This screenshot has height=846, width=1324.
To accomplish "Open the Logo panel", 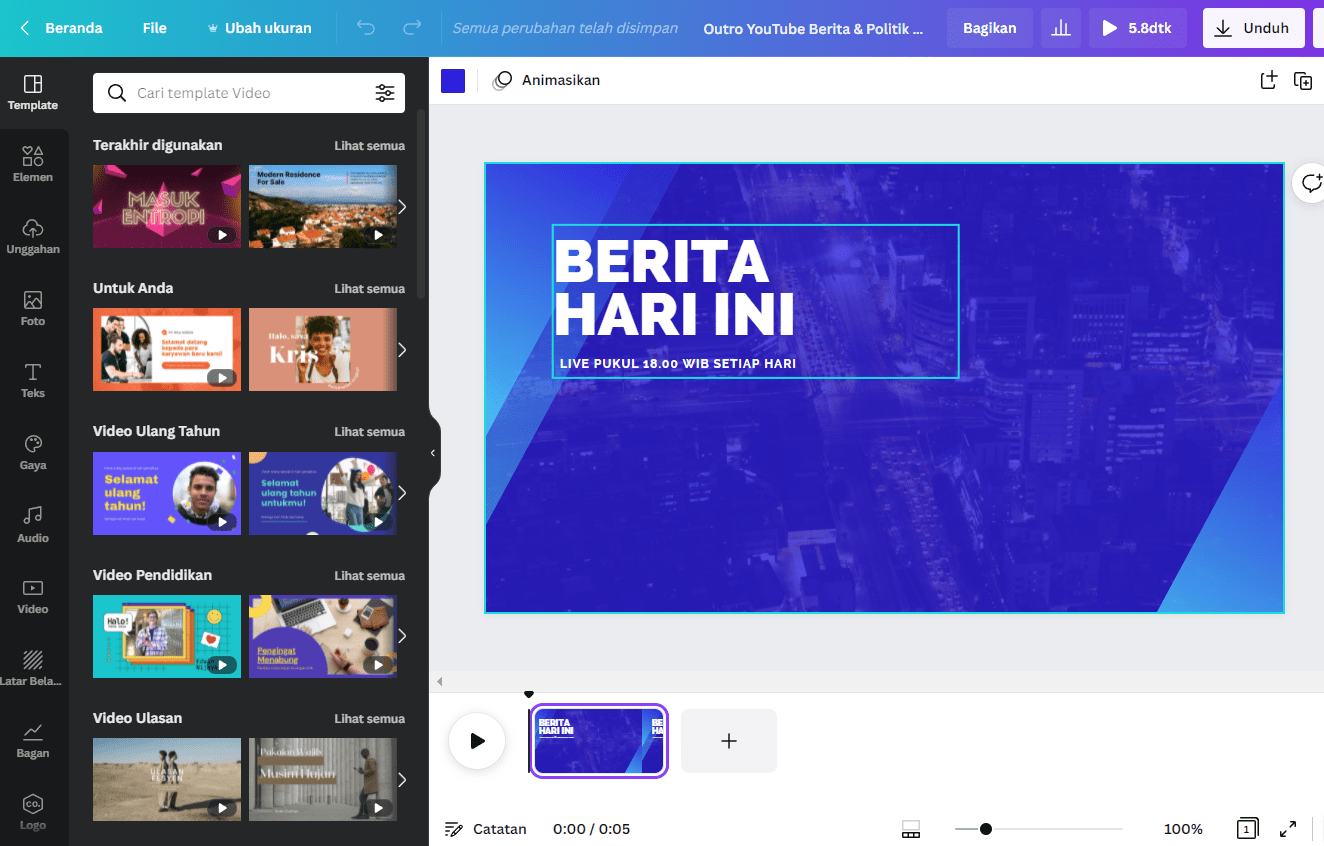I will (x=33, y=811).
